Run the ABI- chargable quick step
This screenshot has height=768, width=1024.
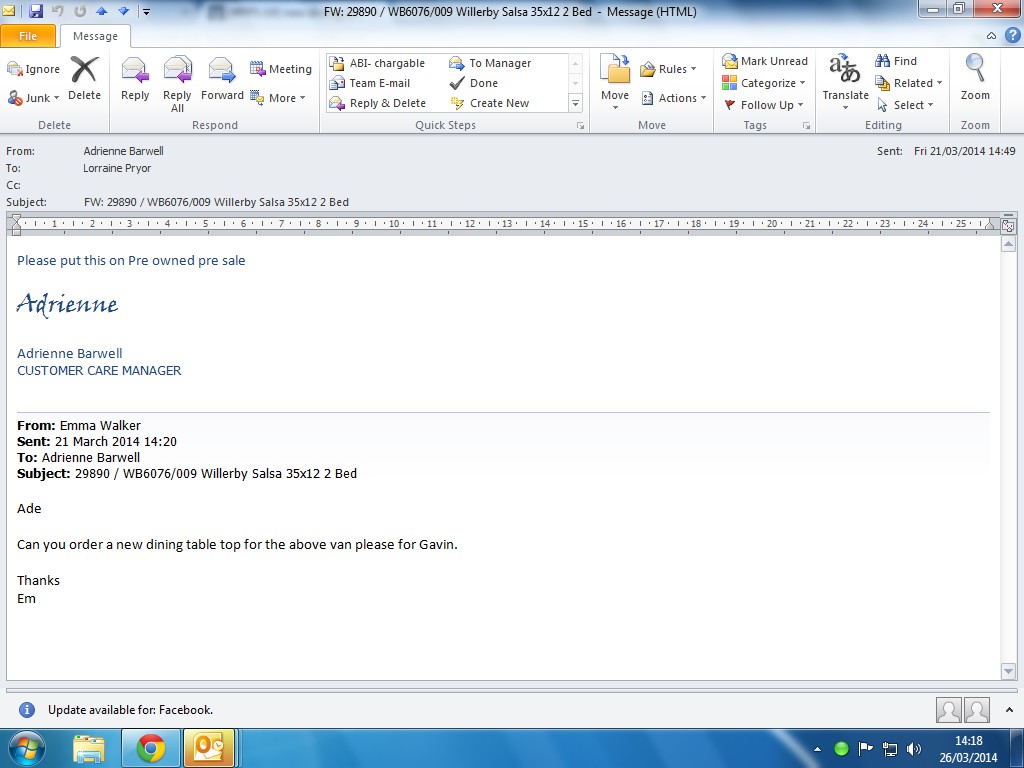377,63
